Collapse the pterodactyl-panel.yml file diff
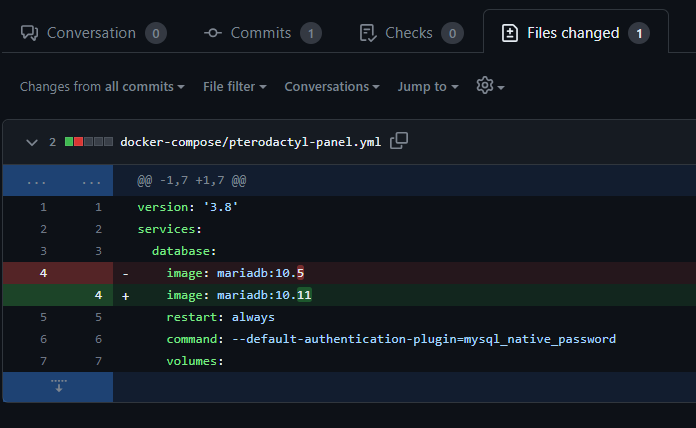This screenshot has height=428, width=696. coord(32,142)
